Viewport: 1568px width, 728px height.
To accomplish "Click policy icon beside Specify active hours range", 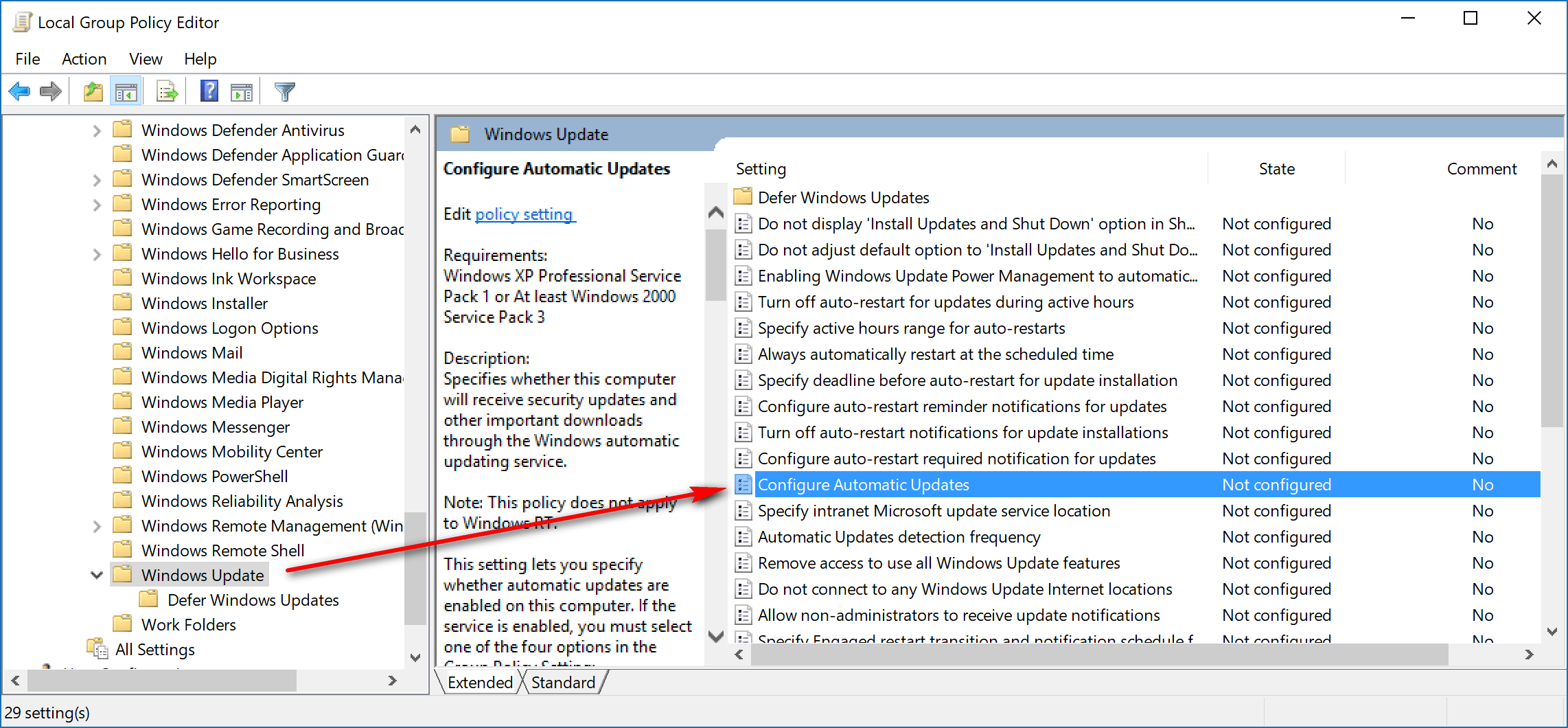I will point(743,328).
